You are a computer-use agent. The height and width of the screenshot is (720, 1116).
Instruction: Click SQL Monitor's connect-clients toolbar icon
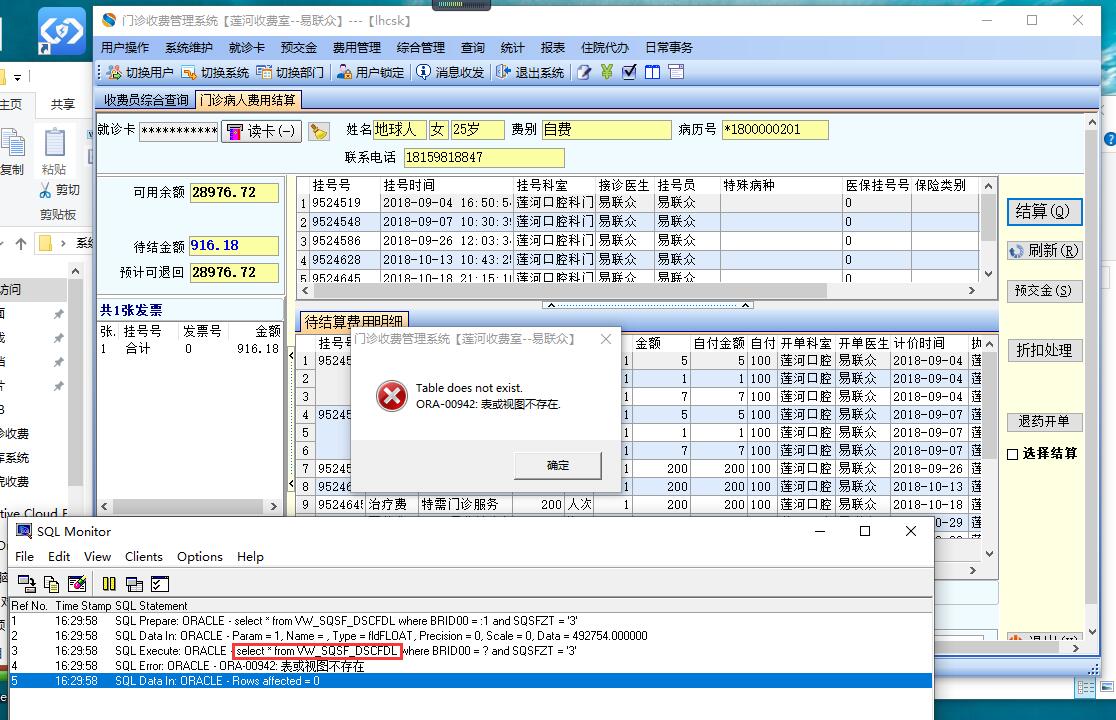(x=27, y=584)
